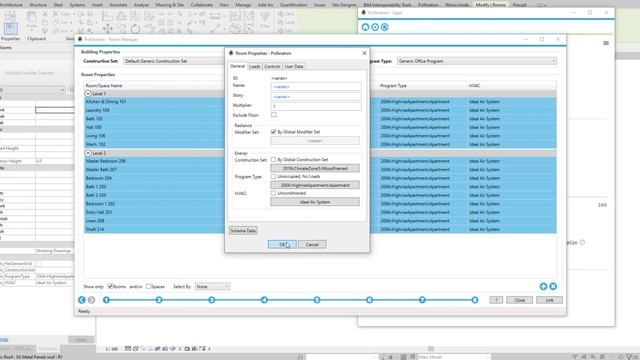Jump to step 6 marker

369,300
